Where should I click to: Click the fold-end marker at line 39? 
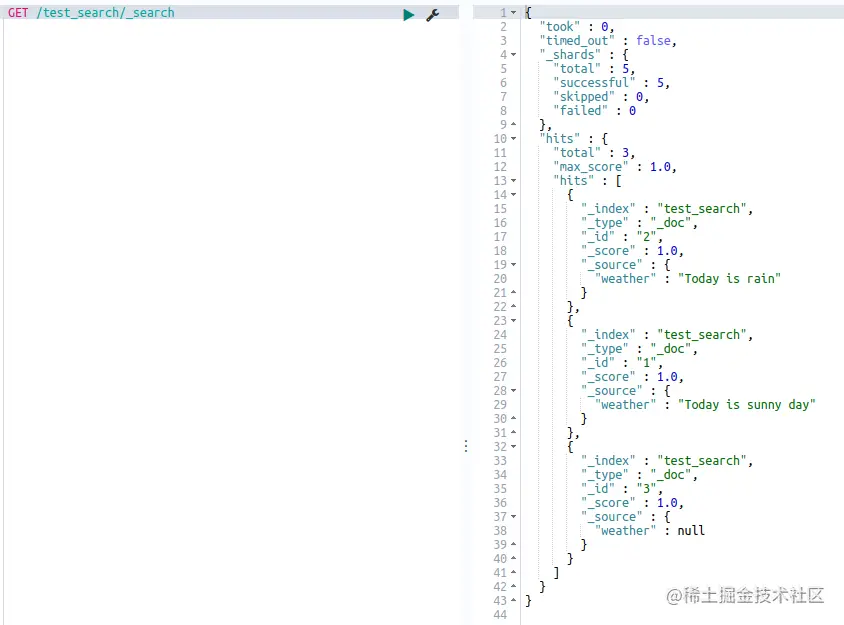(514, 544)
